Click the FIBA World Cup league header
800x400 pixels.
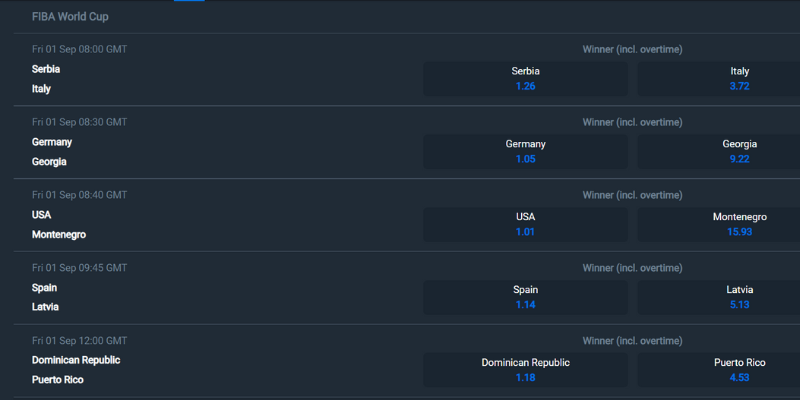click(x=70, y=17)
